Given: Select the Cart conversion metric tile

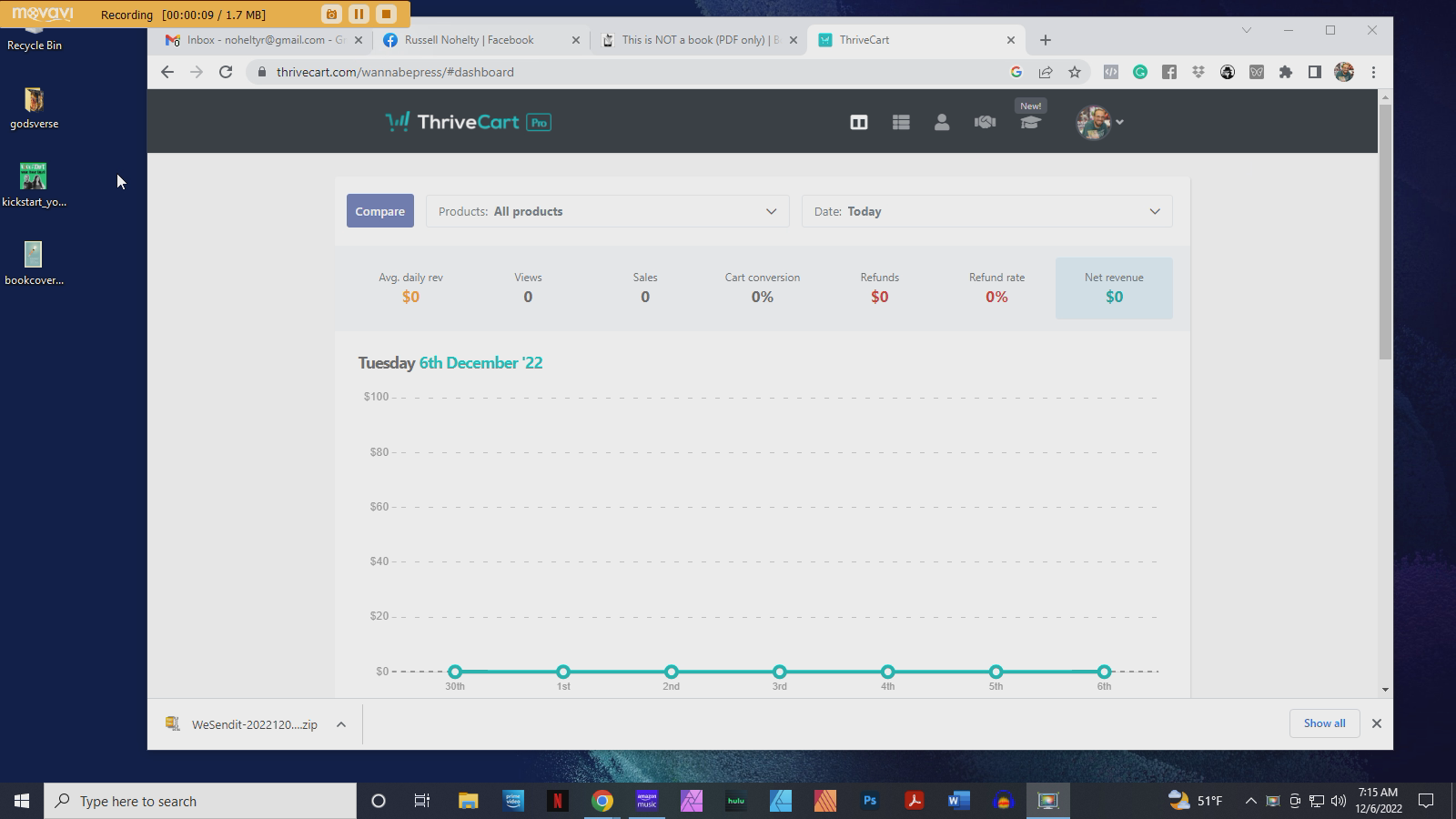Looking at the screenshot, I should tap(762, 288).
